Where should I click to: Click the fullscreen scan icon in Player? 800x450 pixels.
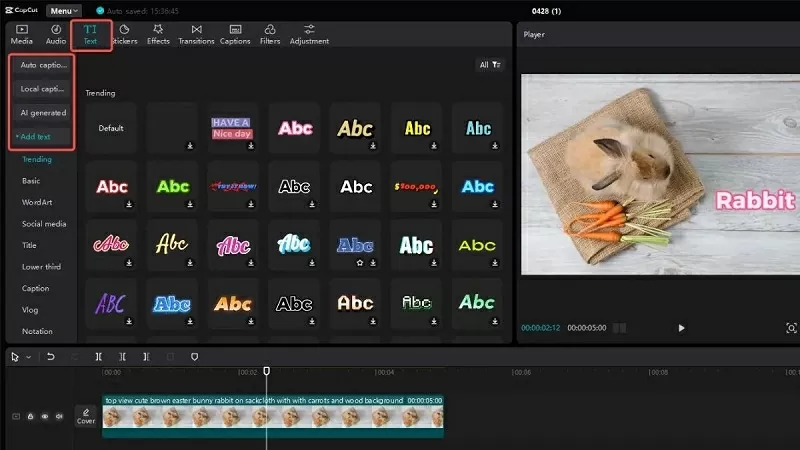tap(791, 328)
